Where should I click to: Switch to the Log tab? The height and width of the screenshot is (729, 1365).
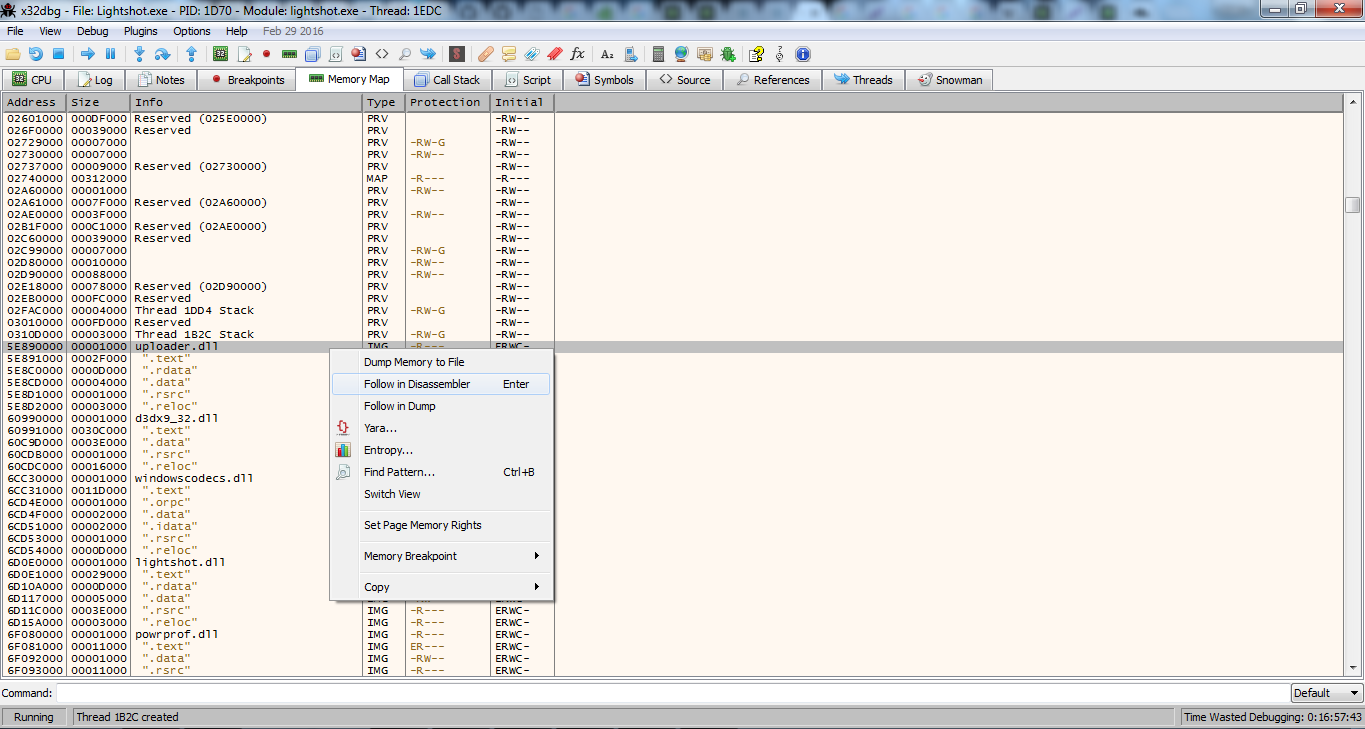95,80
